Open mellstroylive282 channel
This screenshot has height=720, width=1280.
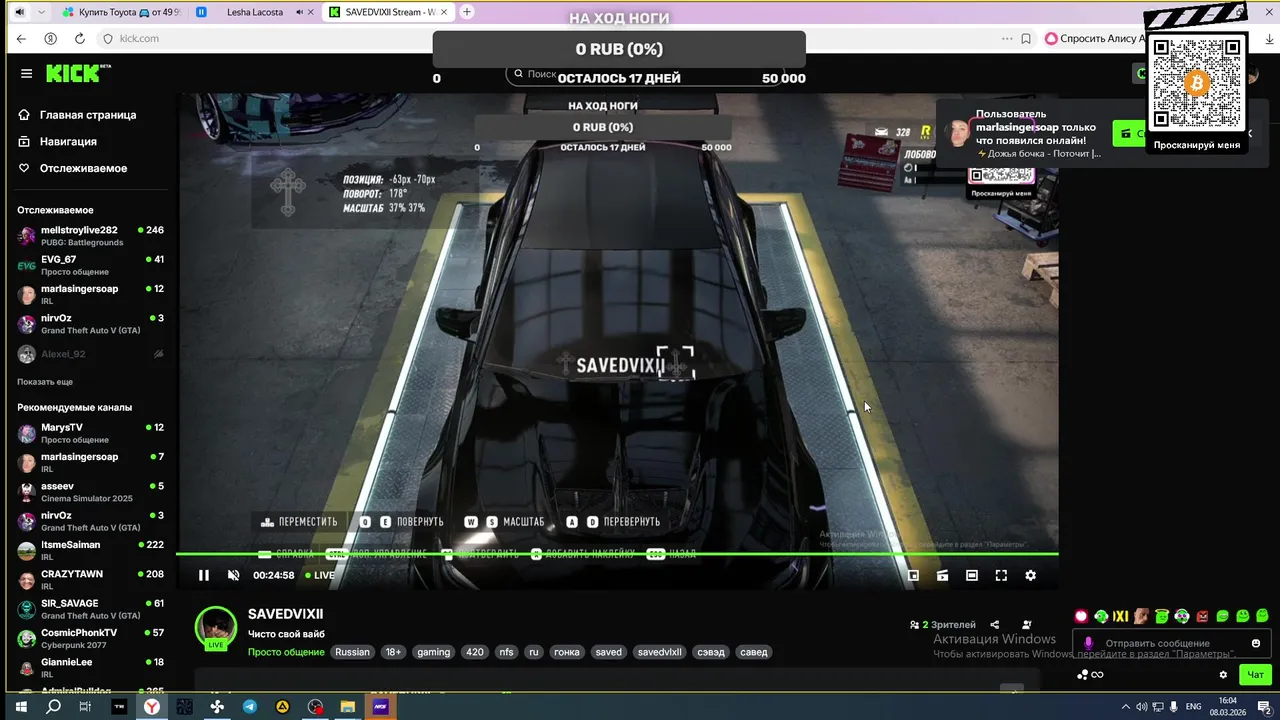pos(90,236)
